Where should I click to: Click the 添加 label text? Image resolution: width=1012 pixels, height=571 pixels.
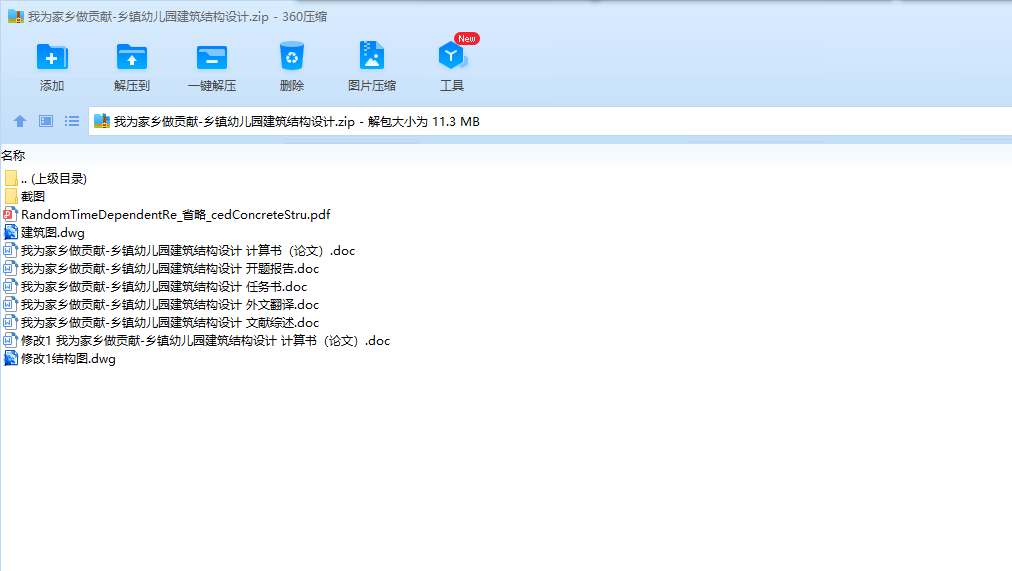tap(52, 86)
